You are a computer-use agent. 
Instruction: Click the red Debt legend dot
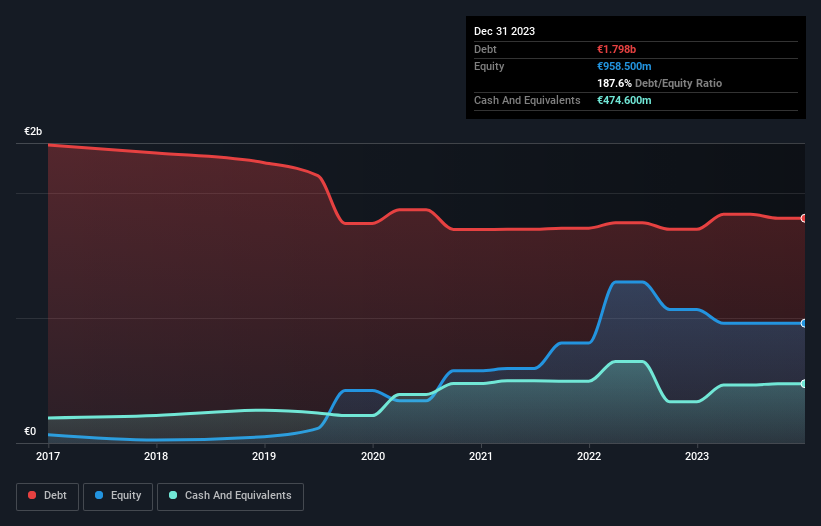[32, 495]
